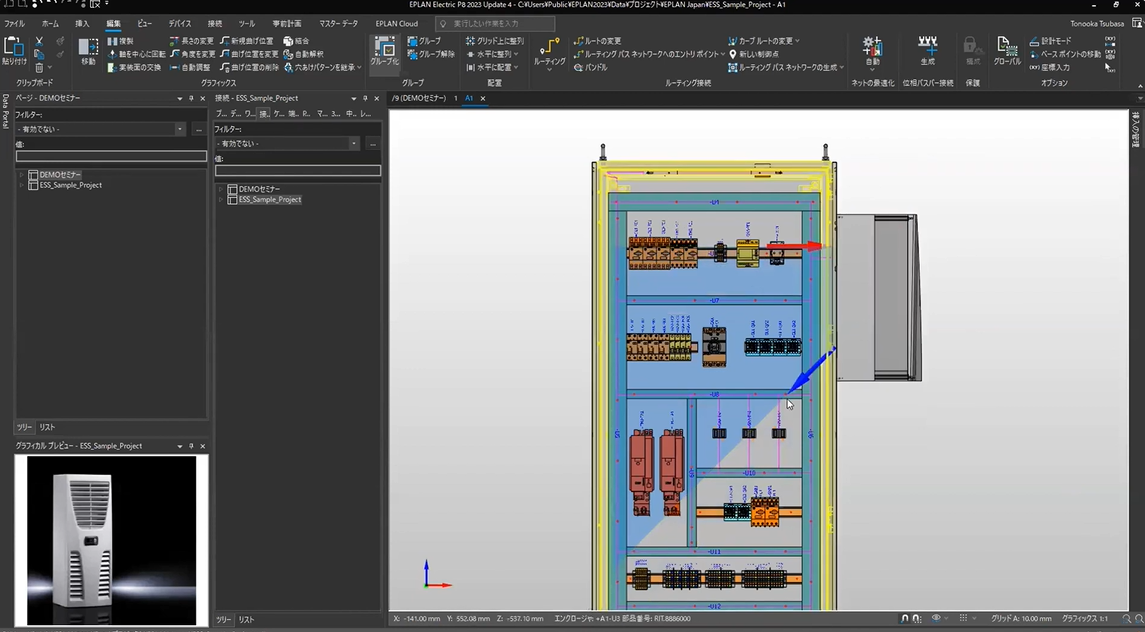
Task: Toggle 設計モード design mode
Action: tap(1050, 41)
